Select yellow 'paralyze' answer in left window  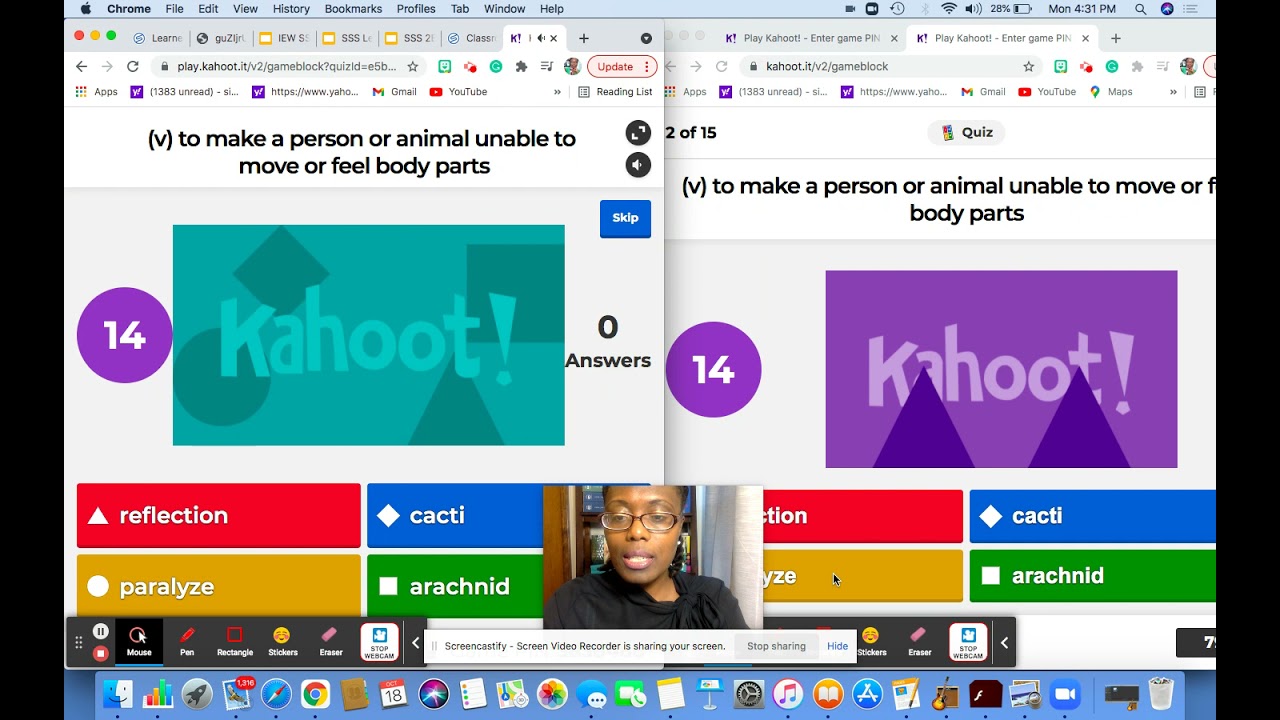tap(219, 586)
